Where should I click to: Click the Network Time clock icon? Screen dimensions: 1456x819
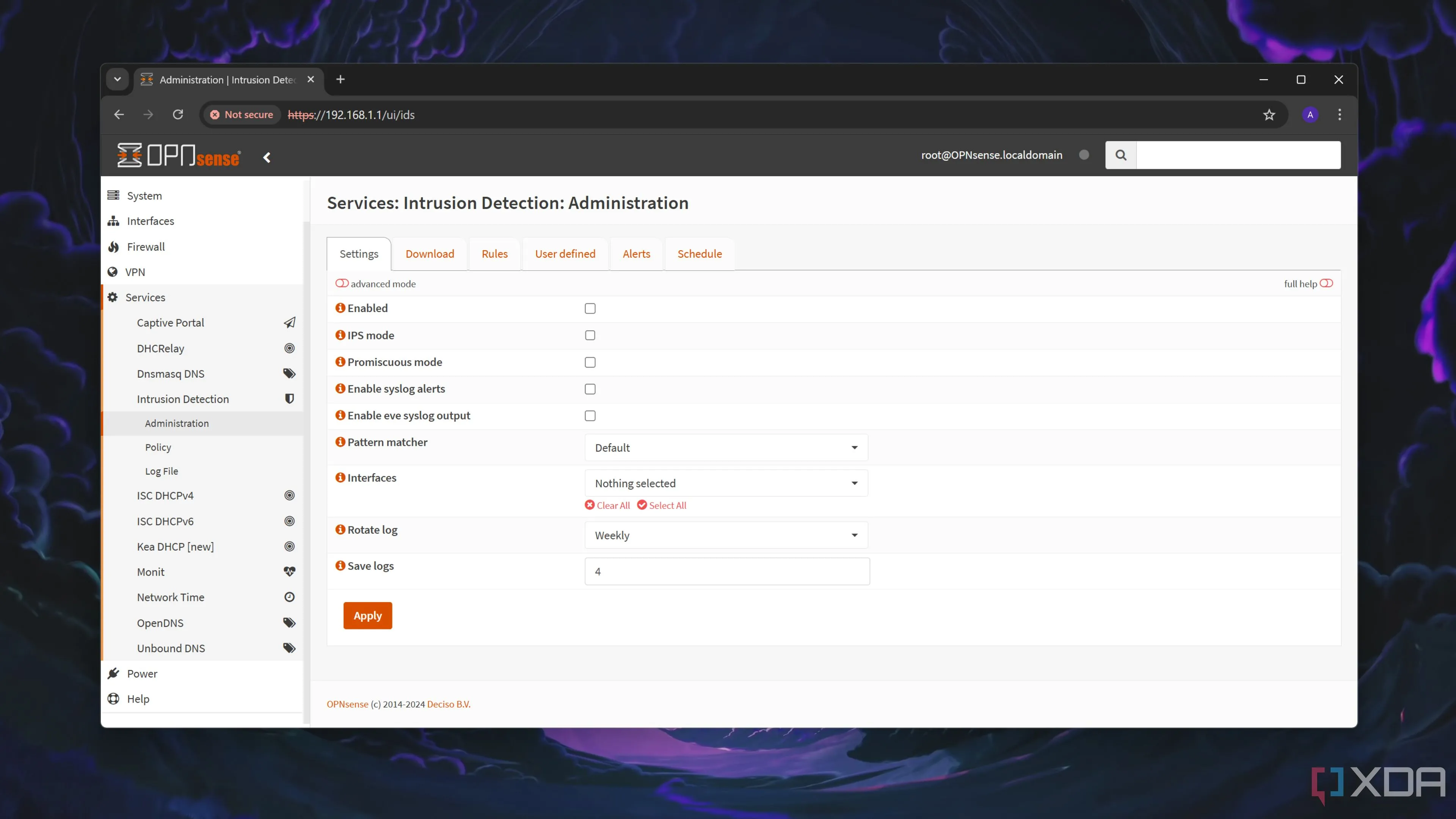(289, 597)
